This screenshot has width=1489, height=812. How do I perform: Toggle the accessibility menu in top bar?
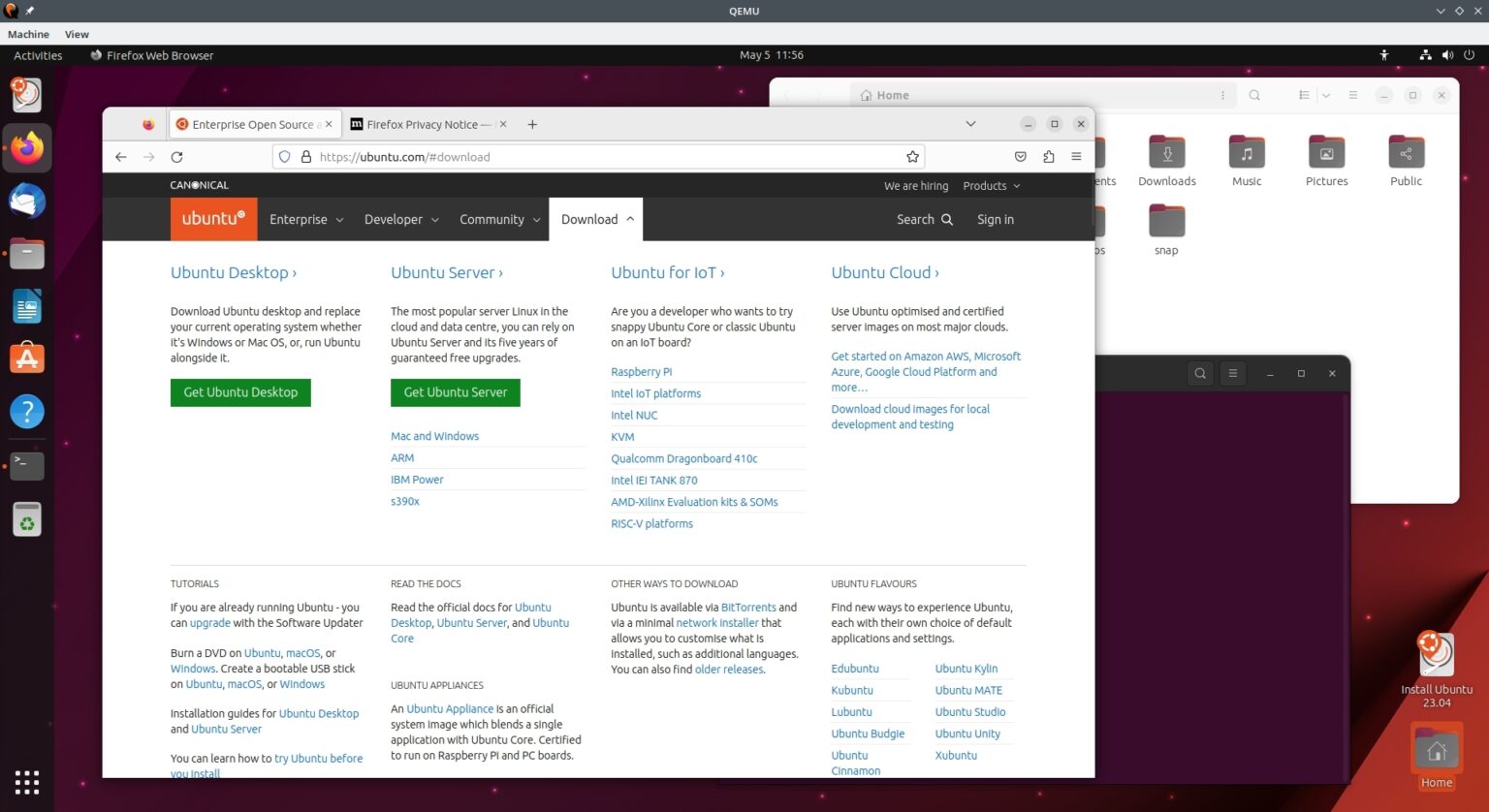click(x=1384, y=55)
